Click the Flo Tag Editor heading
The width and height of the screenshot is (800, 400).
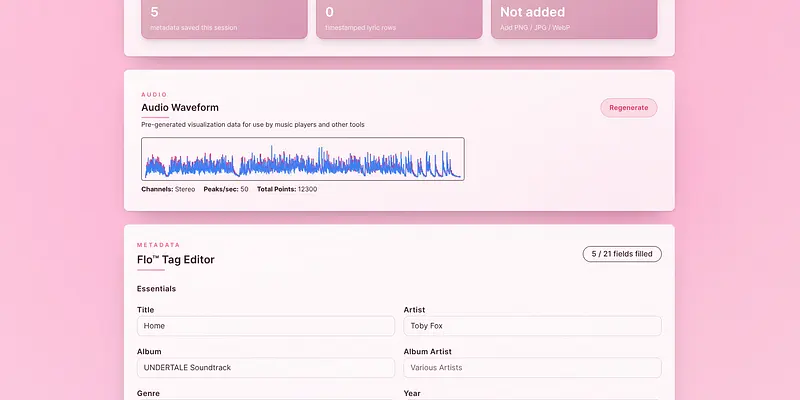pos(176,260)
